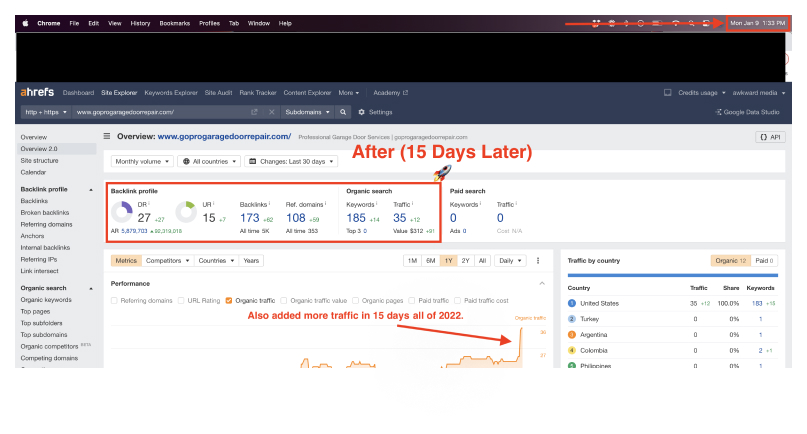Select the 6M chart time range

point(430,260)
